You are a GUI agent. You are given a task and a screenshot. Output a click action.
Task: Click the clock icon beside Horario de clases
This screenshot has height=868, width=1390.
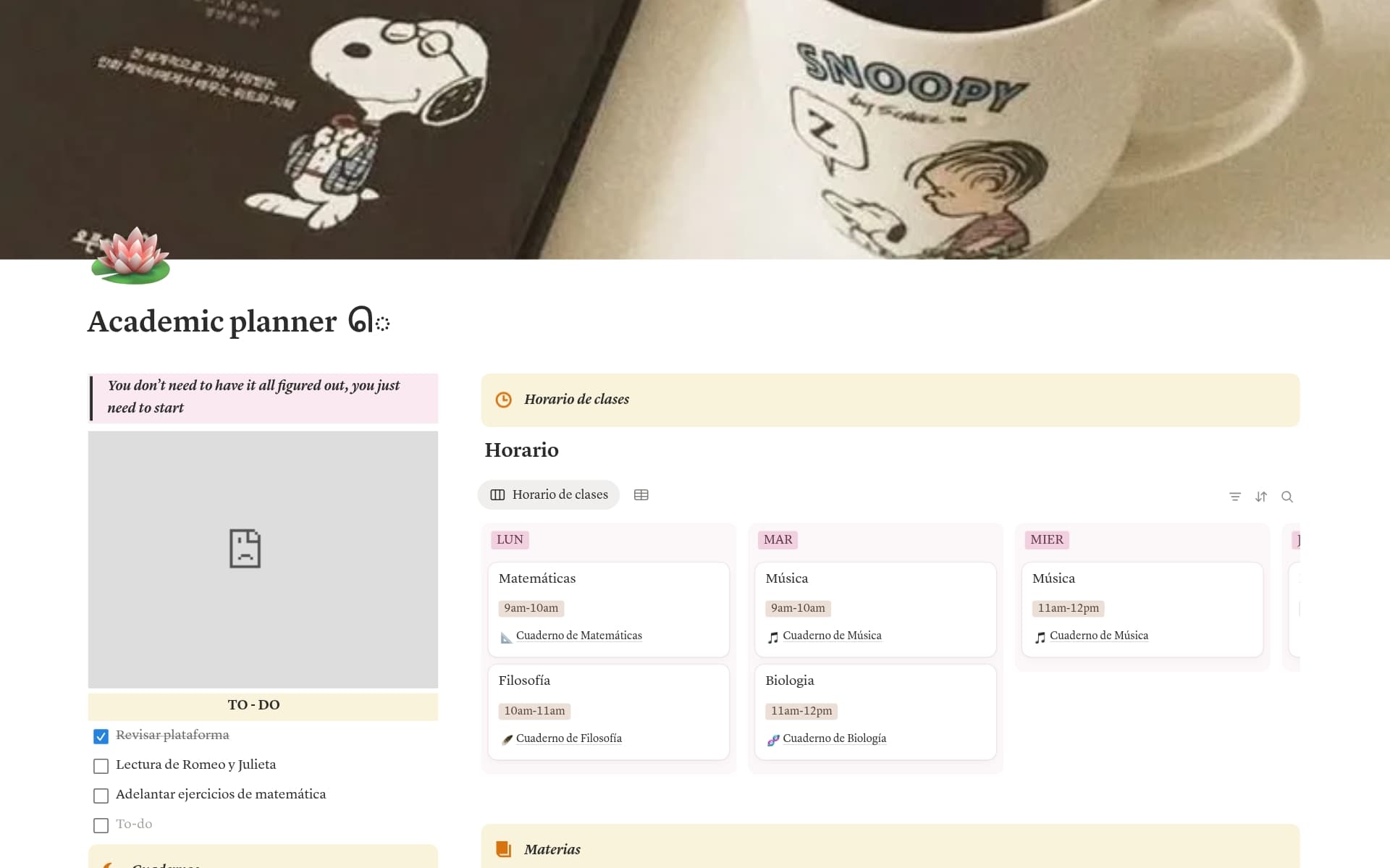point(503,400)
